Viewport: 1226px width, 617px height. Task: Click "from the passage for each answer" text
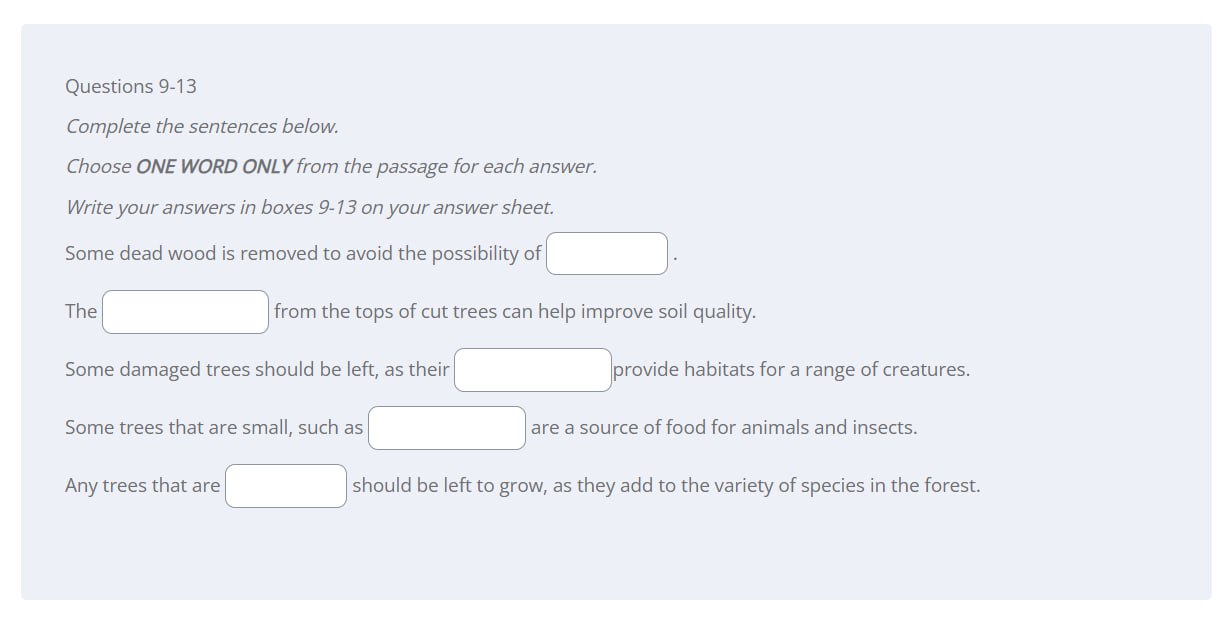tap(446, 167)
